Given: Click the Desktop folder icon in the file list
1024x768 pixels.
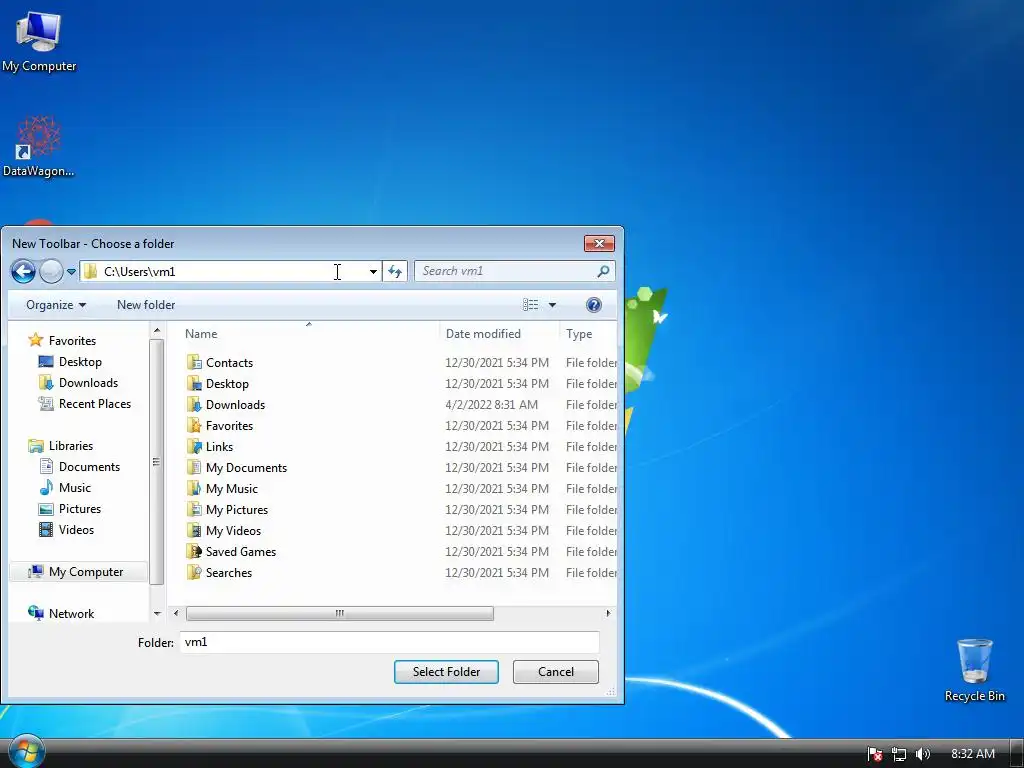Looking at the screenshot, I should coord(194,383).
